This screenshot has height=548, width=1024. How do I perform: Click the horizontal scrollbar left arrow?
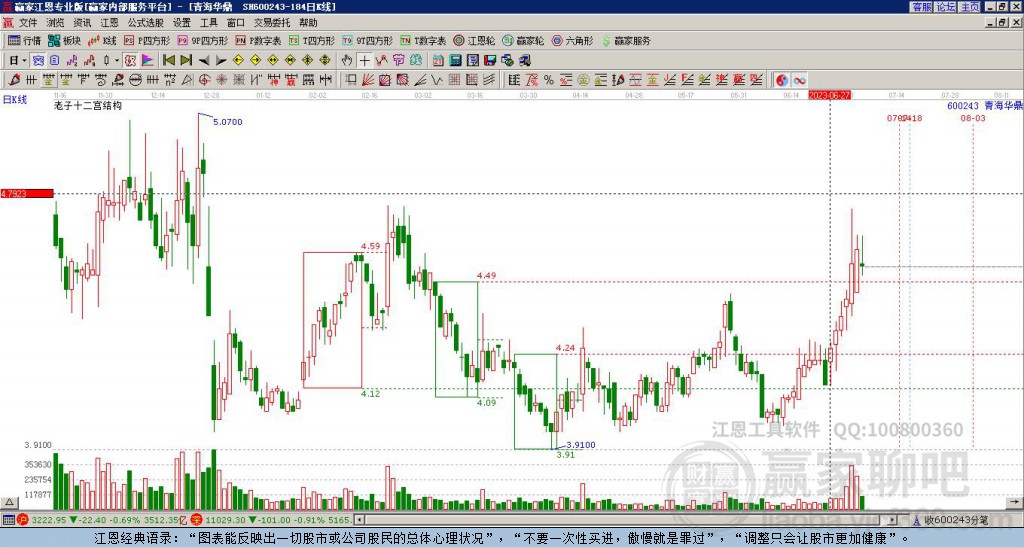click(359, 520)
